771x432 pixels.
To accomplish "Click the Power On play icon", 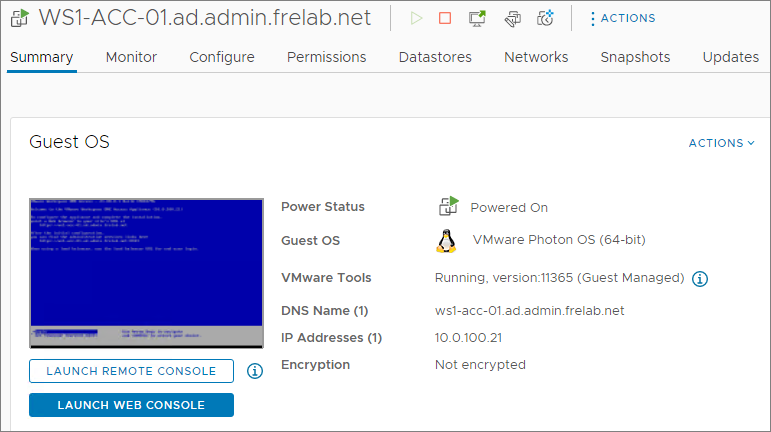I will (x=416, y=18).
